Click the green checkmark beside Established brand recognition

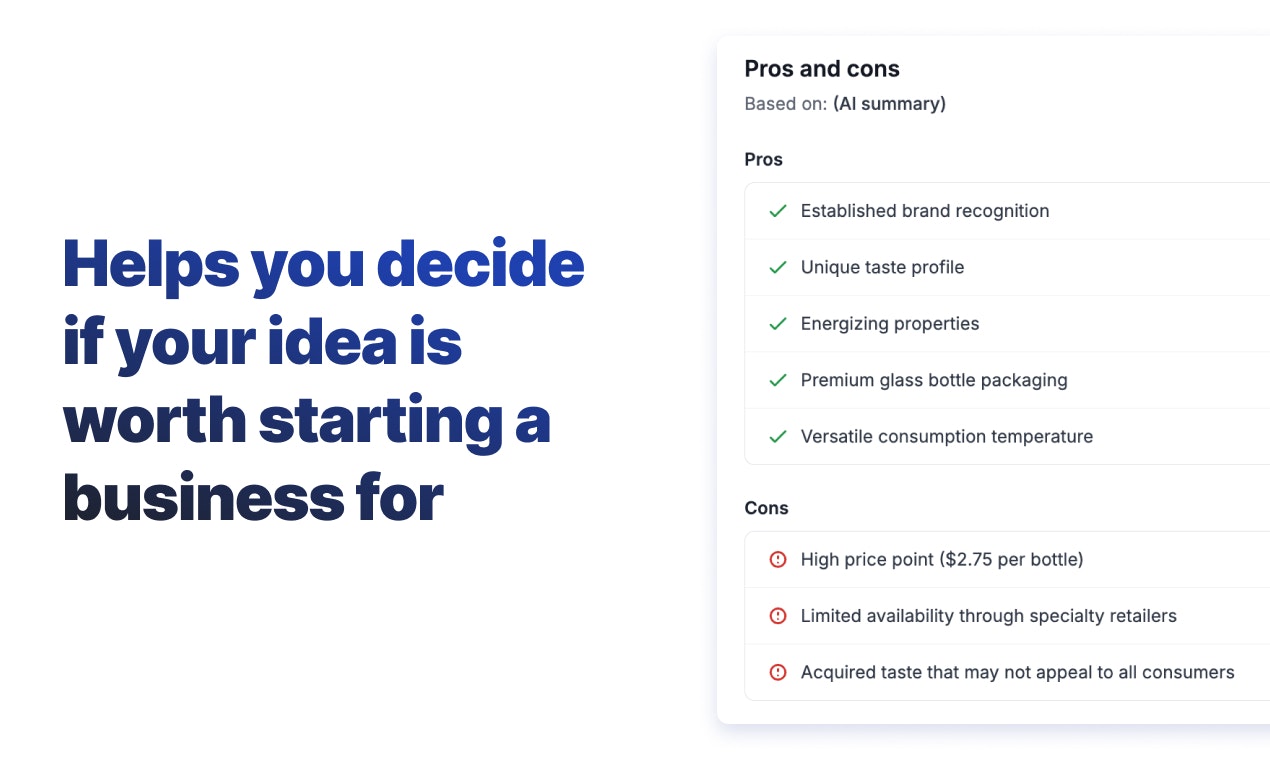click(x=778, y=211)
